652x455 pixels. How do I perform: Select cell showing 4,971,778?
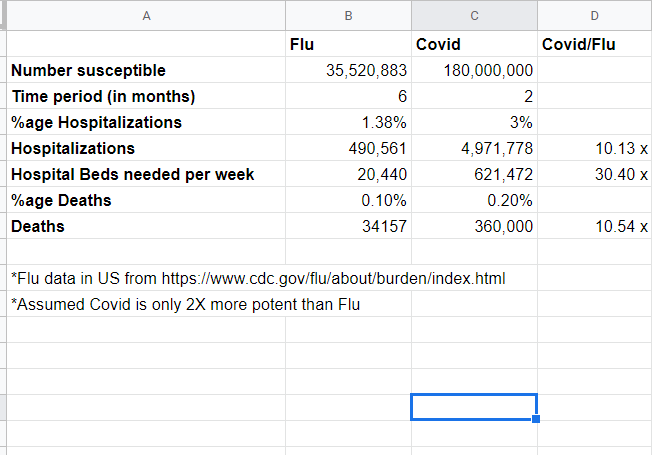(474, 148)
